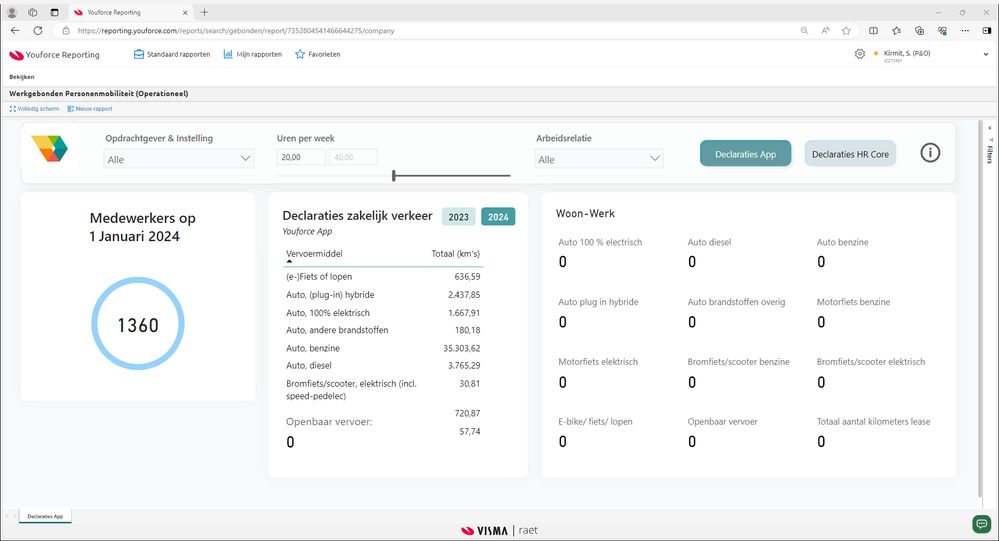The image size is (999, 541).
Task: Select the Auto, benzine row
Action: point(383,349)
